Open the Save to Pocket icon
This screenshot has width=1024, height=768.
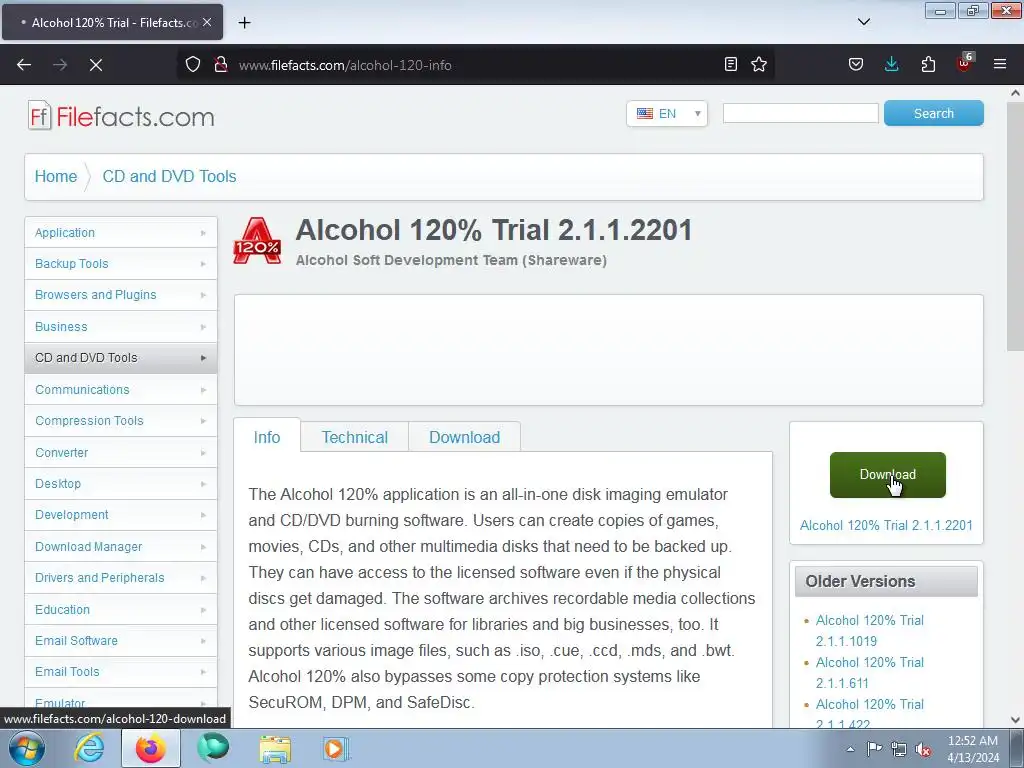[856, 64]
